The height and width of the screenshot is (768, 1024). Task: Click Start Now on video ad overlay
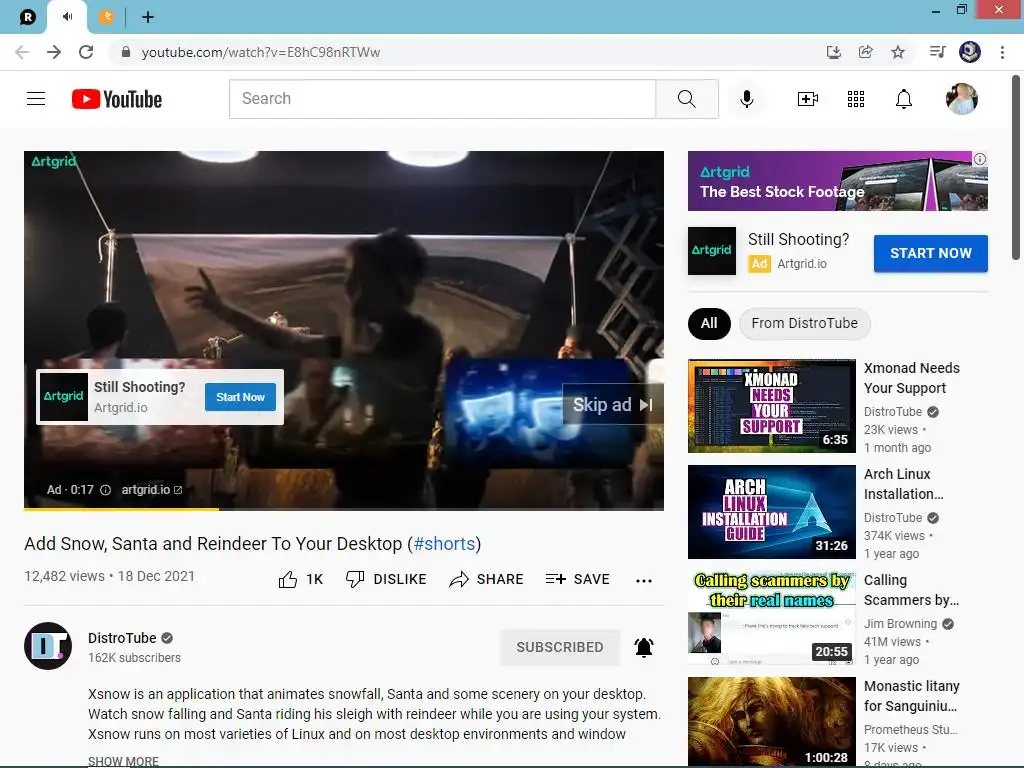(240, 397)
